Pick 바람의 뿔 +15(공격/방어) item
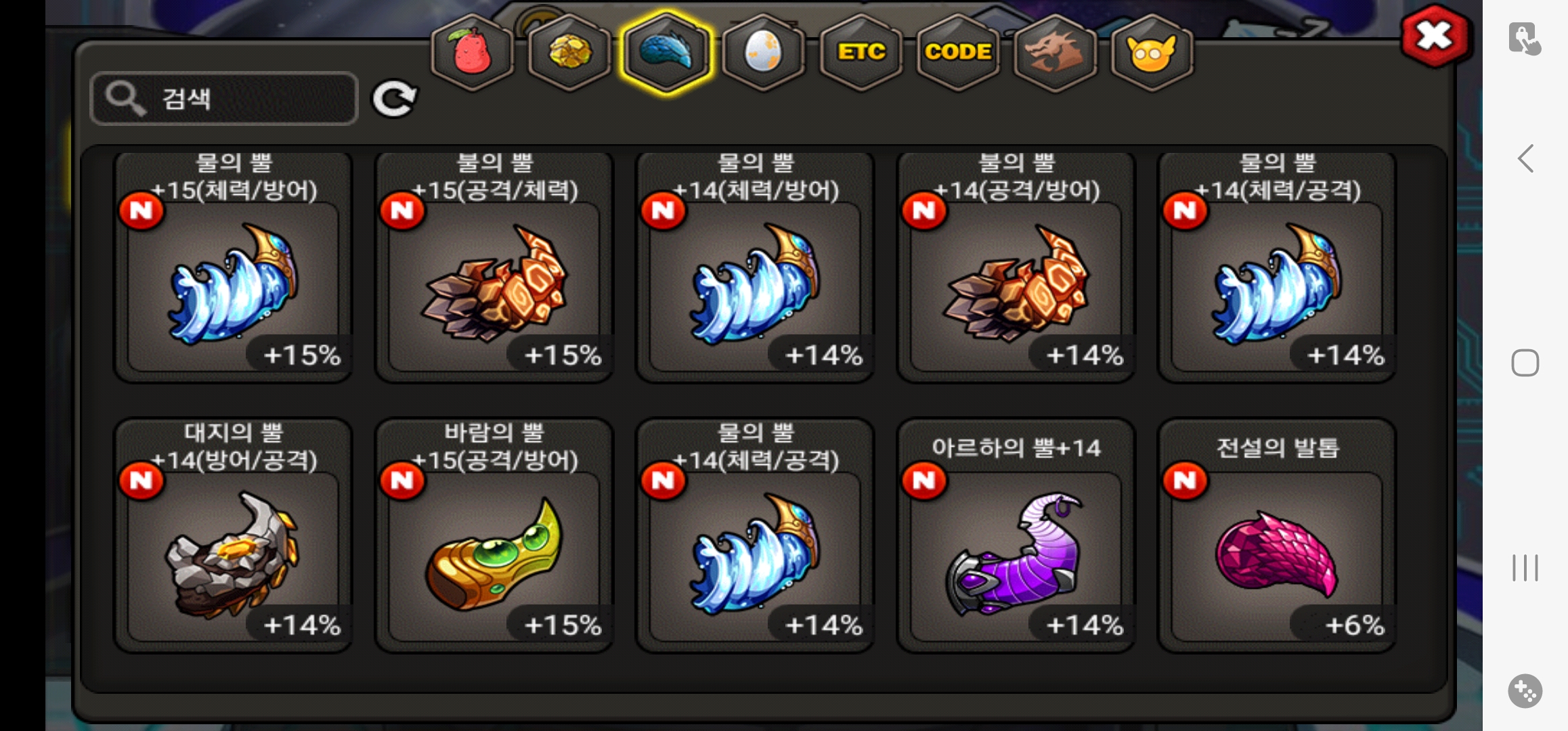The height and width of the screenshot is (731, 1568). pos(494,535)
